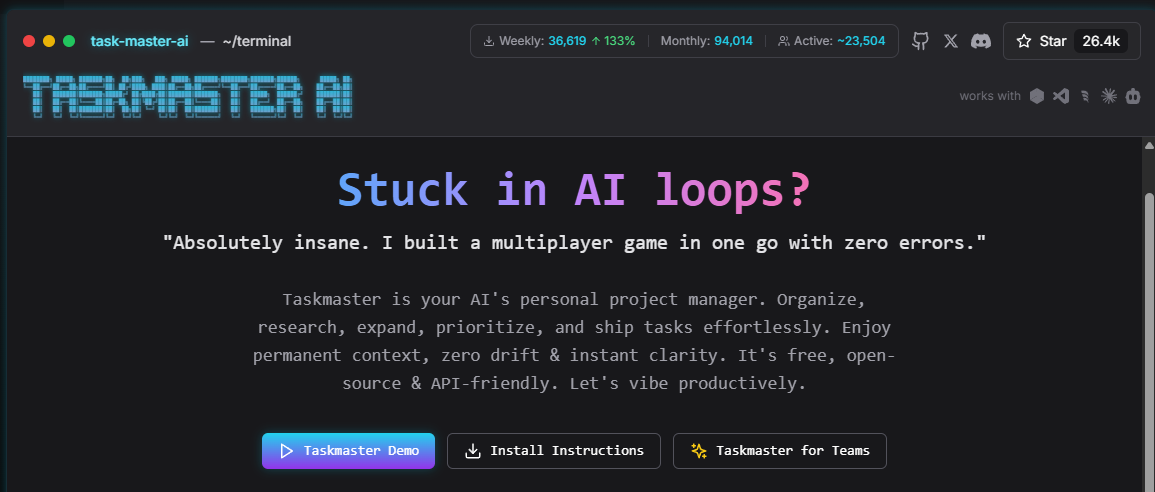Click the Stuck in AI loops? headline

(575, 190)
